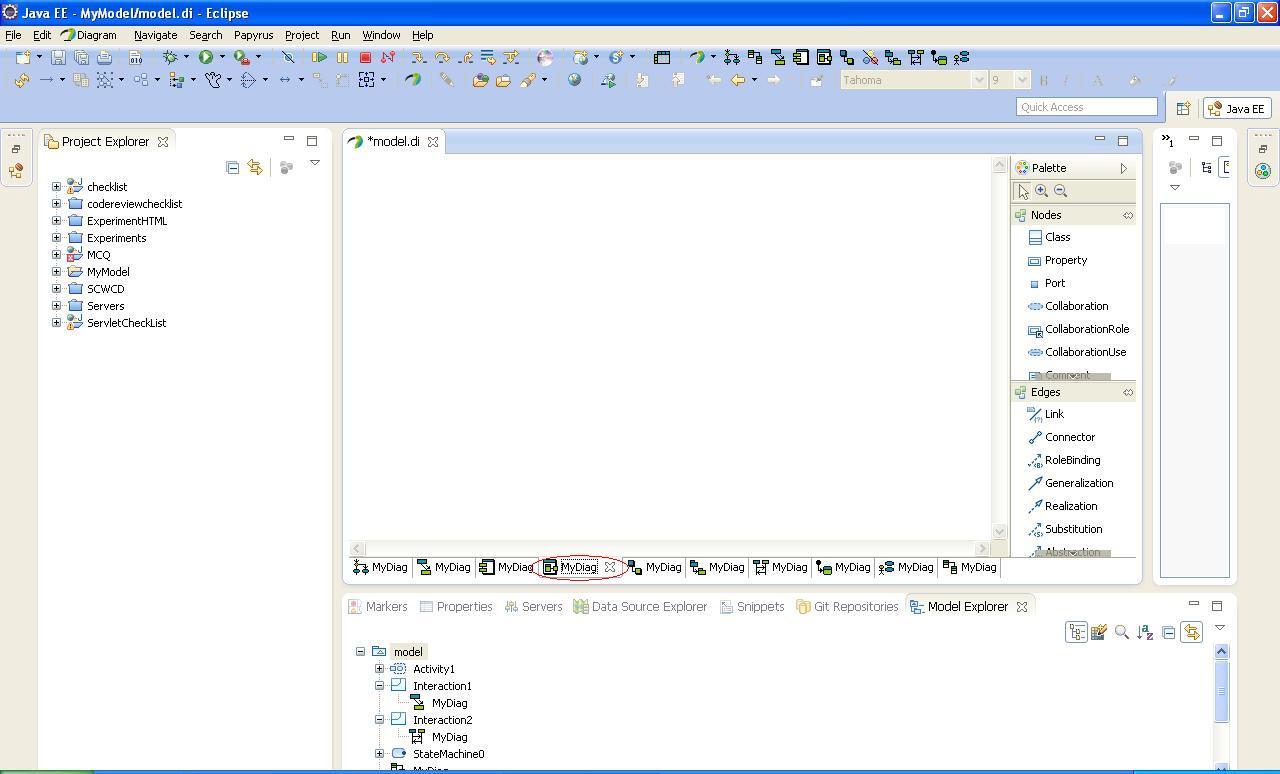This screenshot has width=1280, height=774.
Task: Select the Substitution edge tool
Action: tap(1065, 529)
